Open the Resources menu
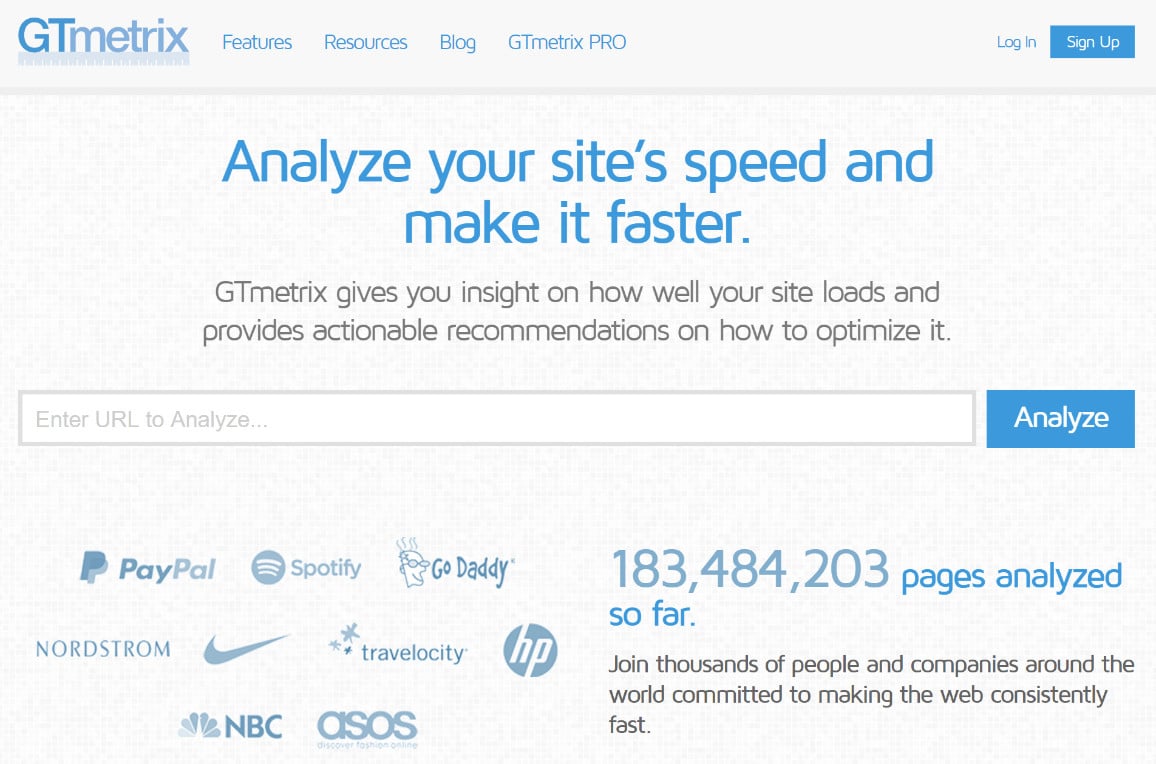This screenshot has width=1156, height=764. pyautogui.click(x=365, y=42)
